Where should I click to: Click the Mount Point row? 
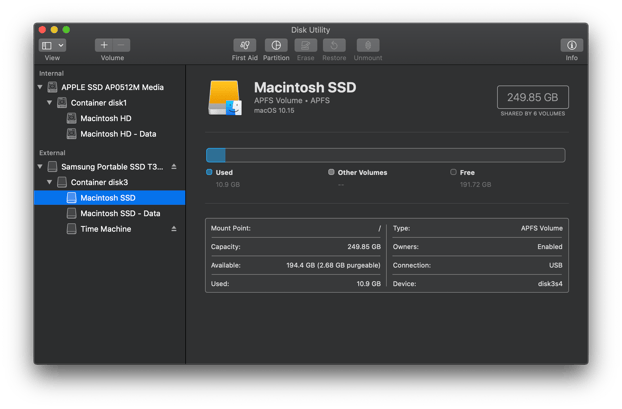coord(296,228)
